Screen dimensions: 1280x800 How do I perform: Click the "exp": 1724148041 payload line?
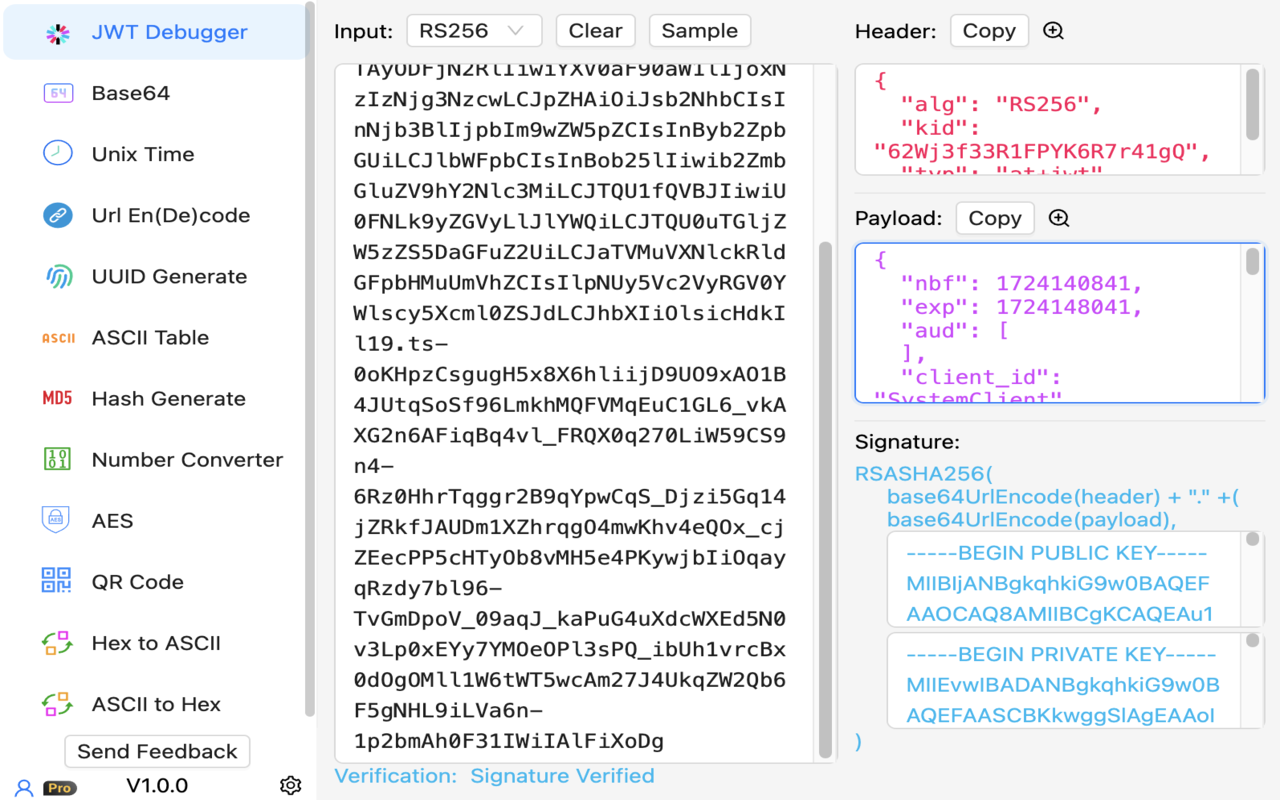[x=1020, y=307]
